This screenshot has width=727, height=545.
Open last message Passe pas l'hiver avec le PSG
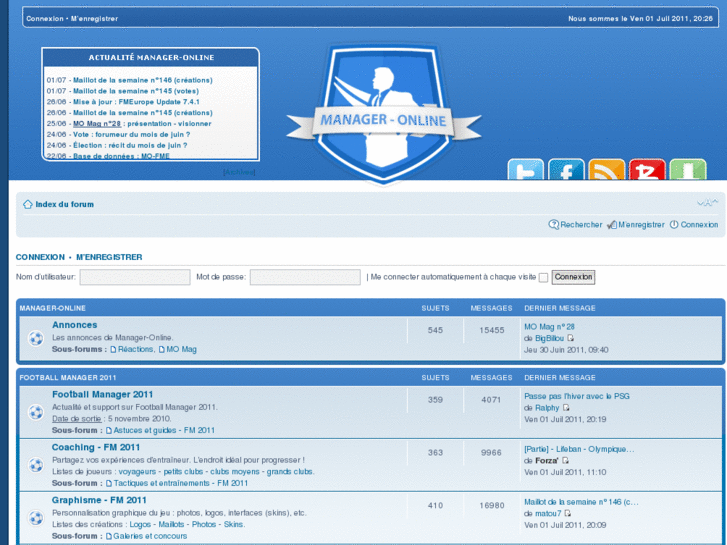[577, 396]
